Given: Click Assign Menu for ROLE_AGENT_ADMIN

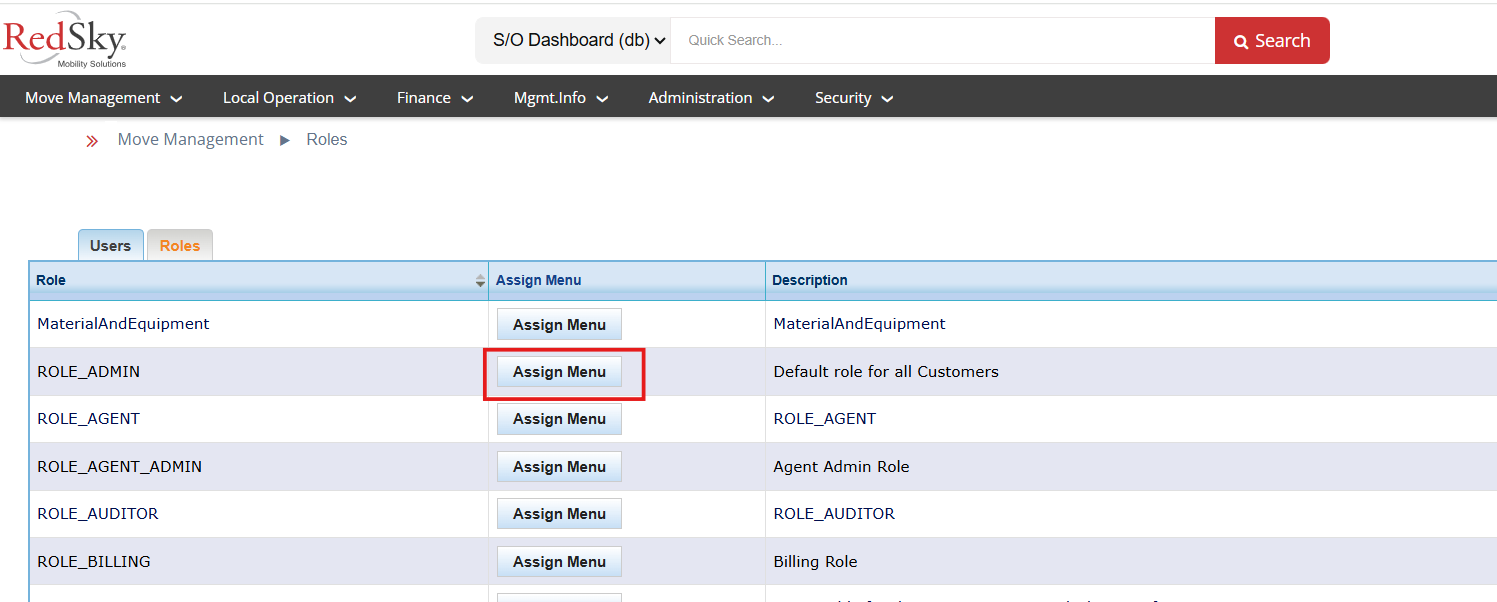Looking at the screenshot, I should (560, 467).
